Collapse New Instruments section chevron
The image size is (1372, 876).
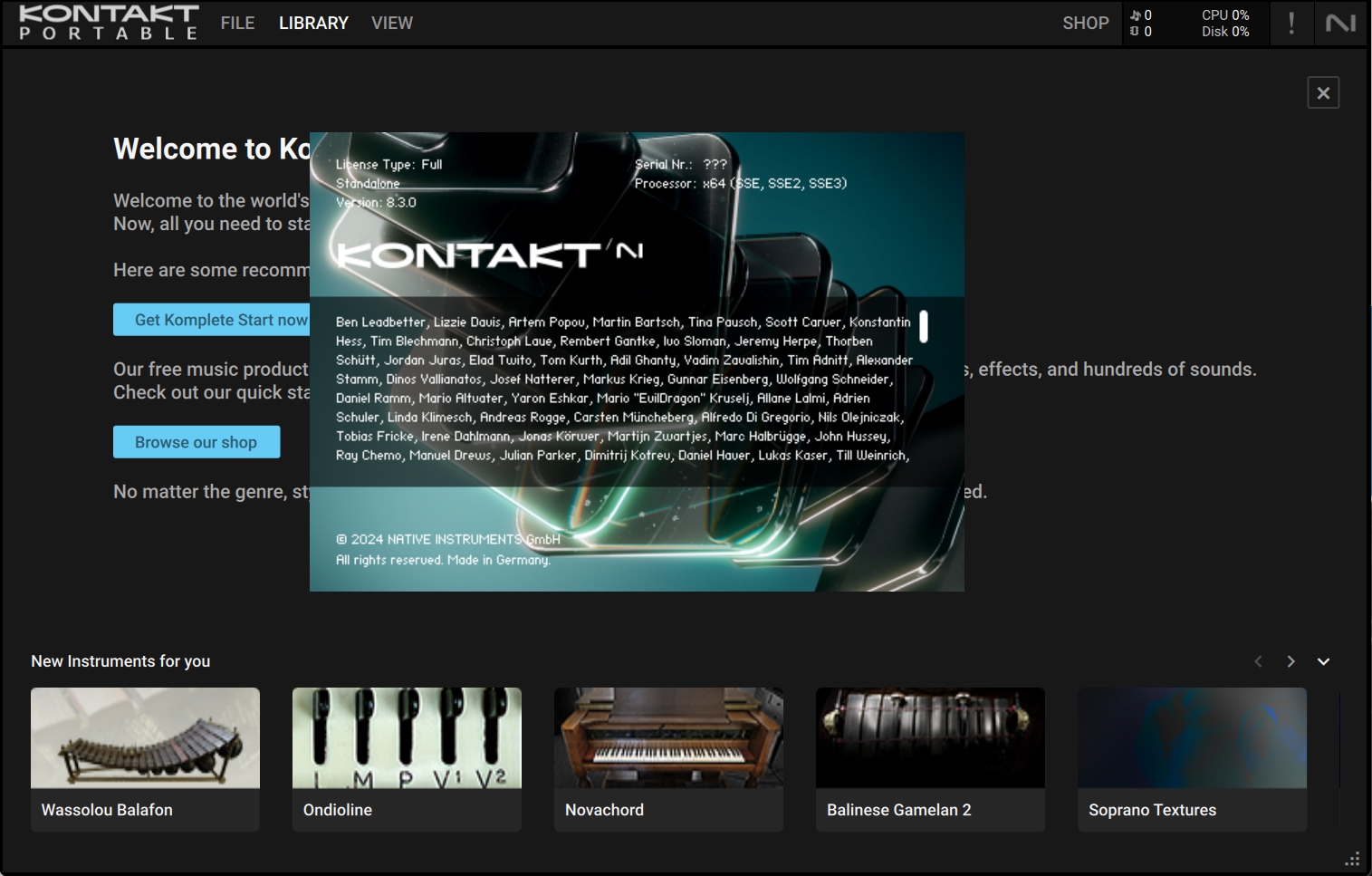pyautogui.click(x=1323, y=661)
